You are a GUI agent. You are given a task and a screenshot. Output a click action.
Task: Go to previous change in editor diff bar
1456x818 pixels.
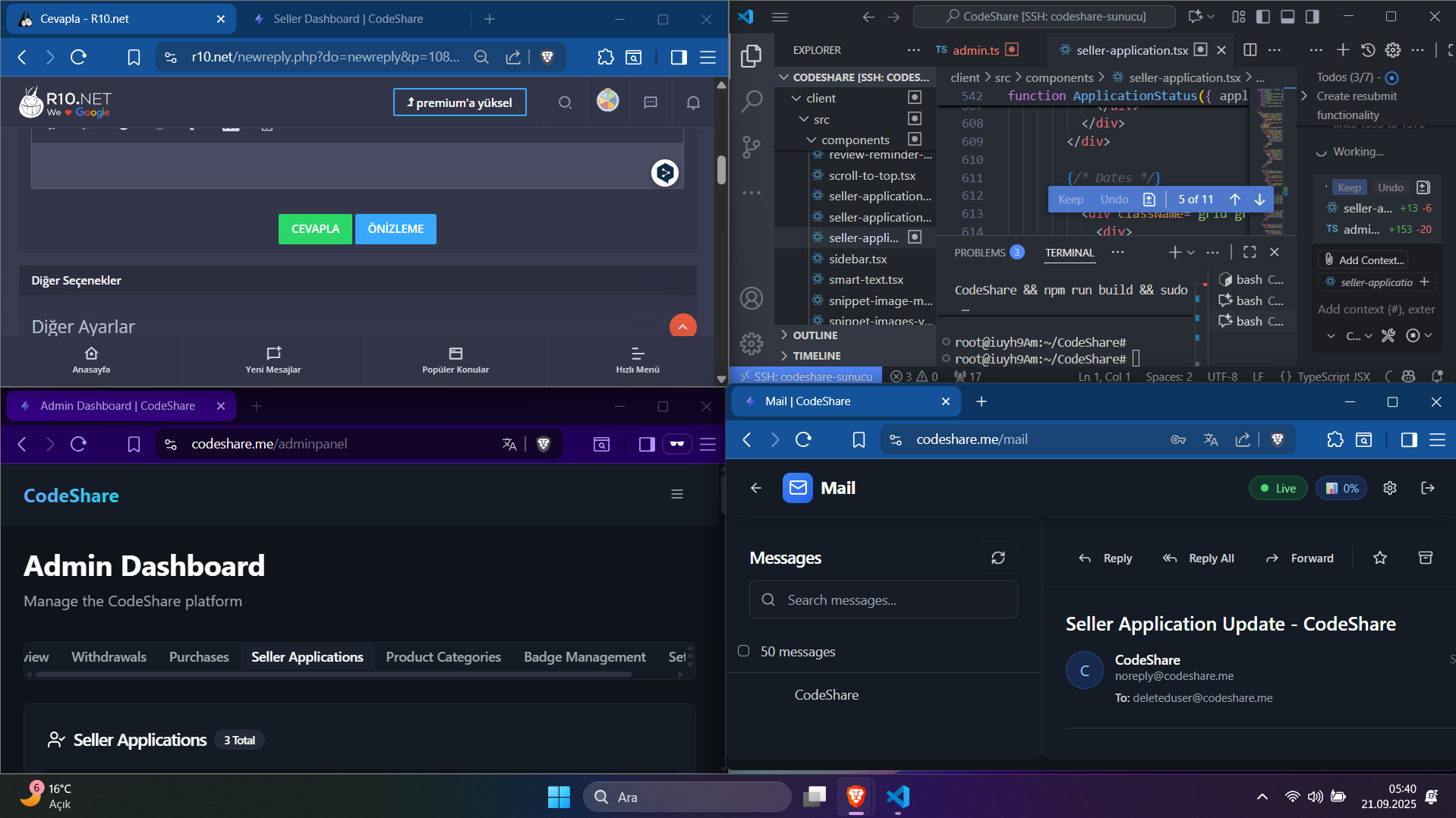(1235, 200)
